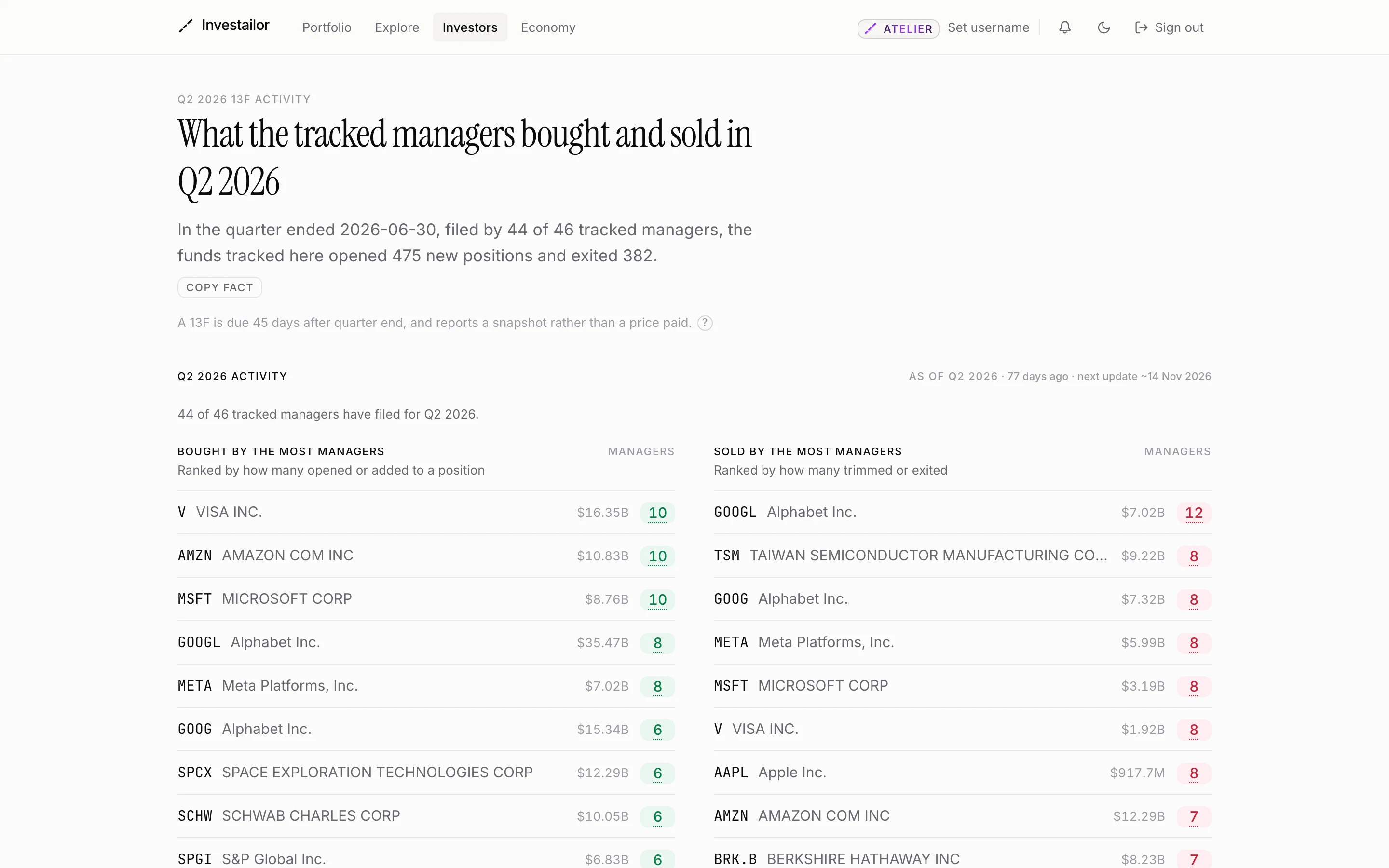Click GOOG Alphabet Inc. in sold list
Viewport: 1389px width, 868px height.
click(x=963, y=599)
